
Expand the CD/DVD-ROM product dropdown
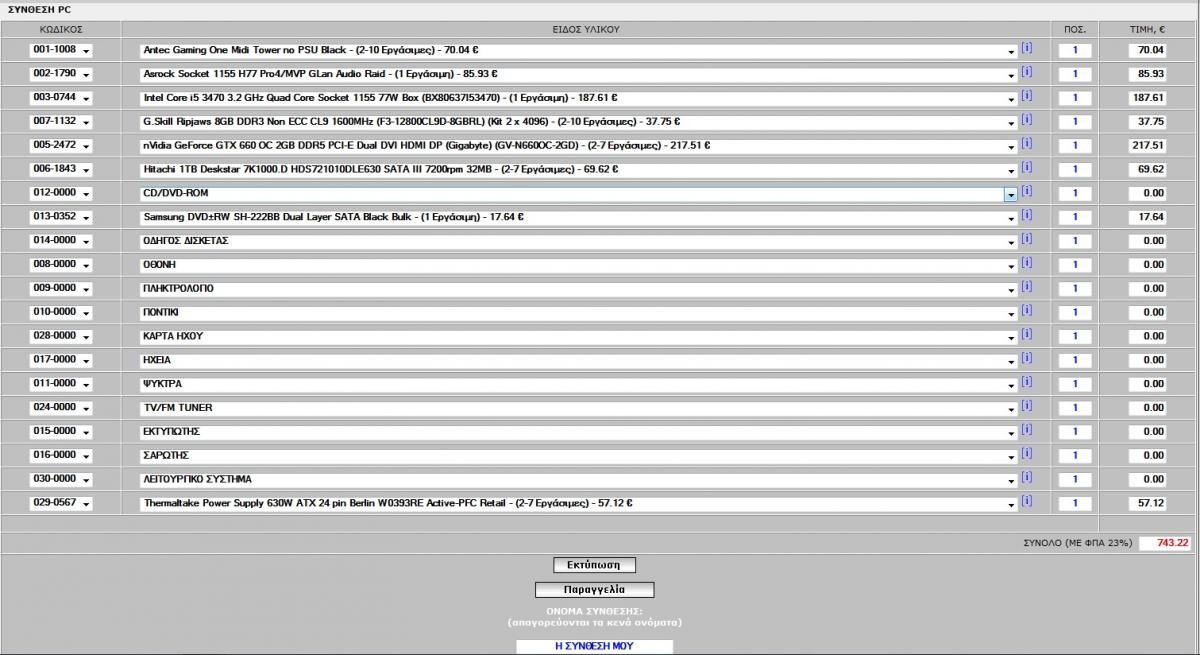579,193
